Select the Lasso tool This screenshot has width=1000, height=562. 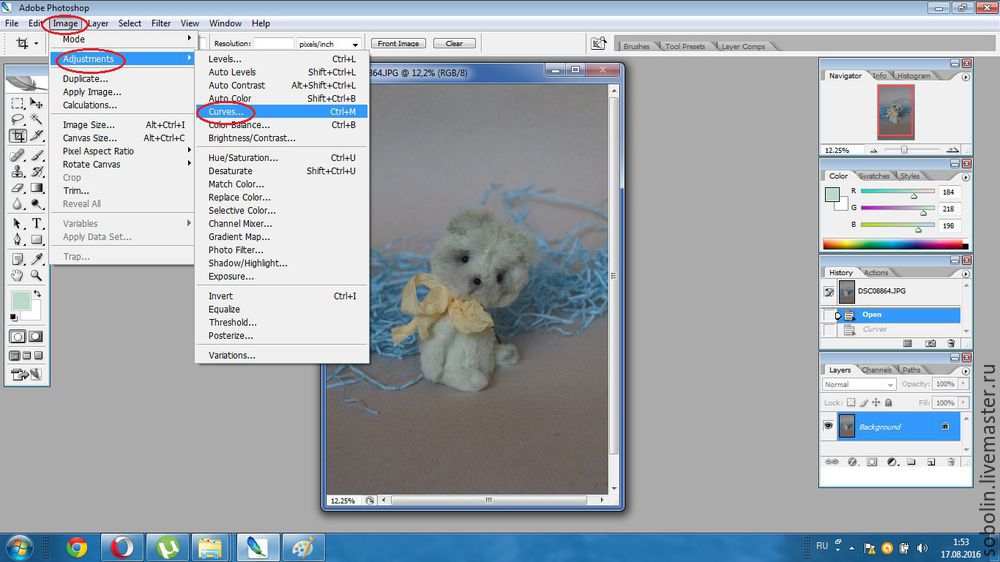click(x=17, y=119)
